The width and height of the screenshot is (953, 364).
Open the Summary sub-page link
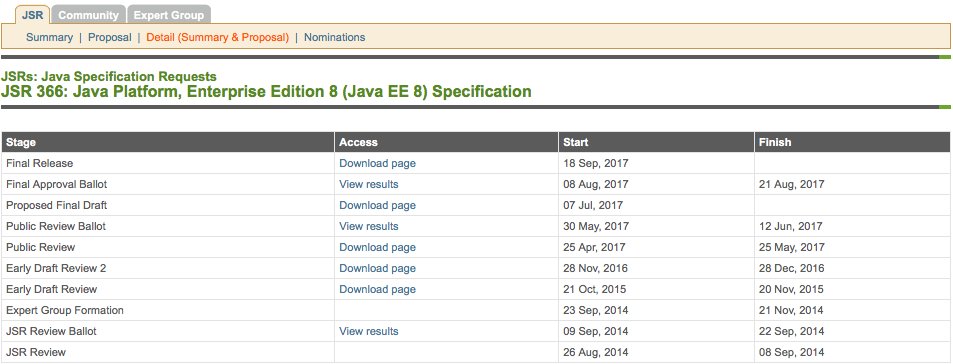point(49,37)
